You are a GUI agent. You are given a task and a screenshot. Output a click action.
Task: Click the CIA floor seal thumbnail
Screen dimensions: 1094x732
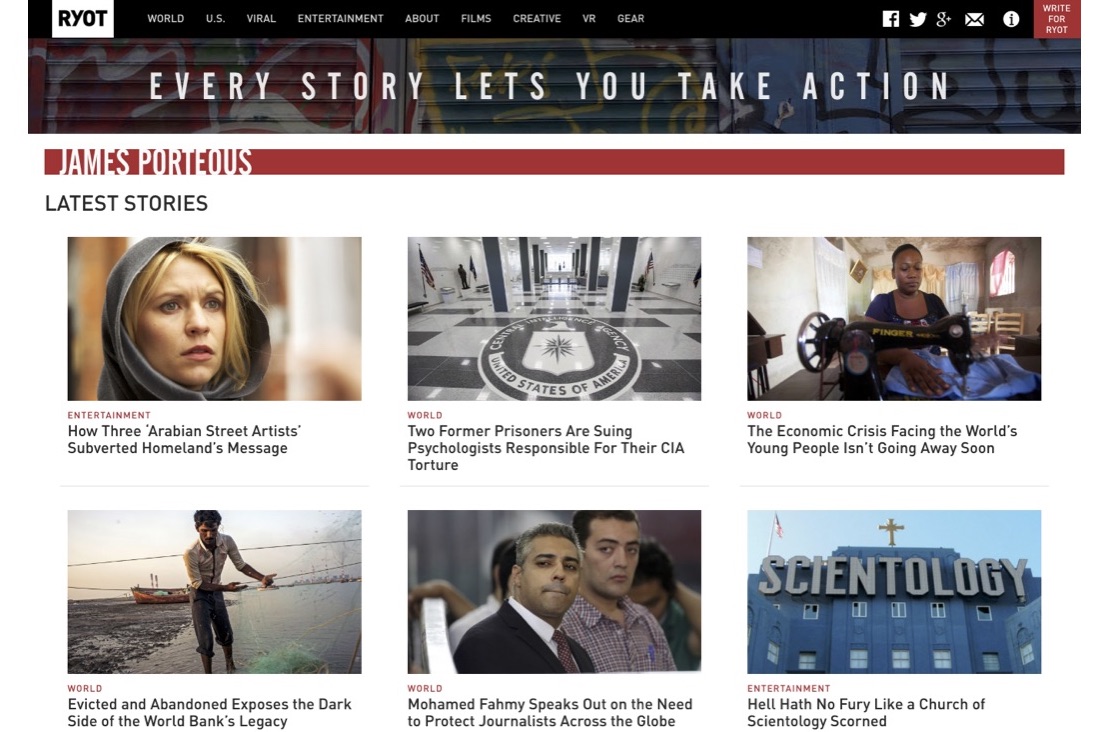tap(554, 318)
